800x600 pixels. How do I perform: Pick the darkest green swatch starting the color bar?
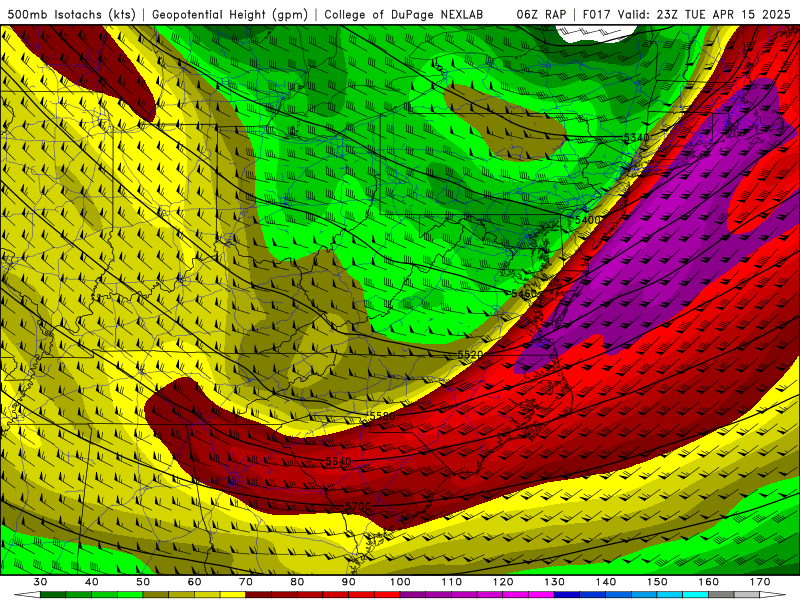pos(53,595)
